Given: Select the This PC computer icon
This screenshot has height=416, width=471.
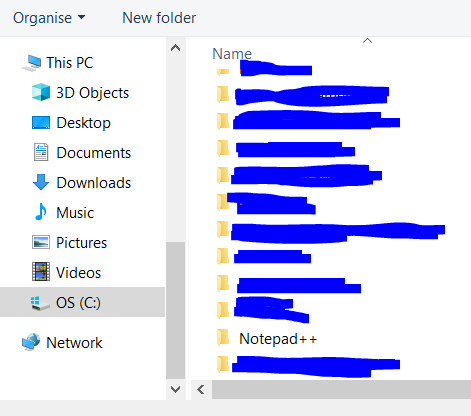Looking at the screenshot, I should point(32,63).
